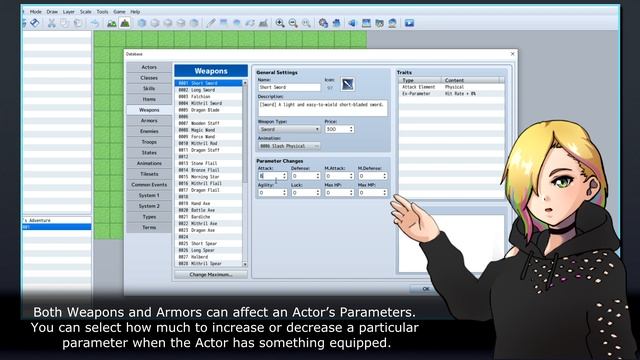Open the Layer menu

pyautogui.click(x=69, y=12)
